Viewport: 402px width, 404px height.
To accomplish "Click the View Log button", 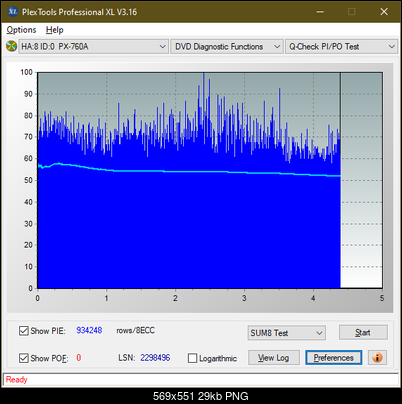I will coord(274,358).
